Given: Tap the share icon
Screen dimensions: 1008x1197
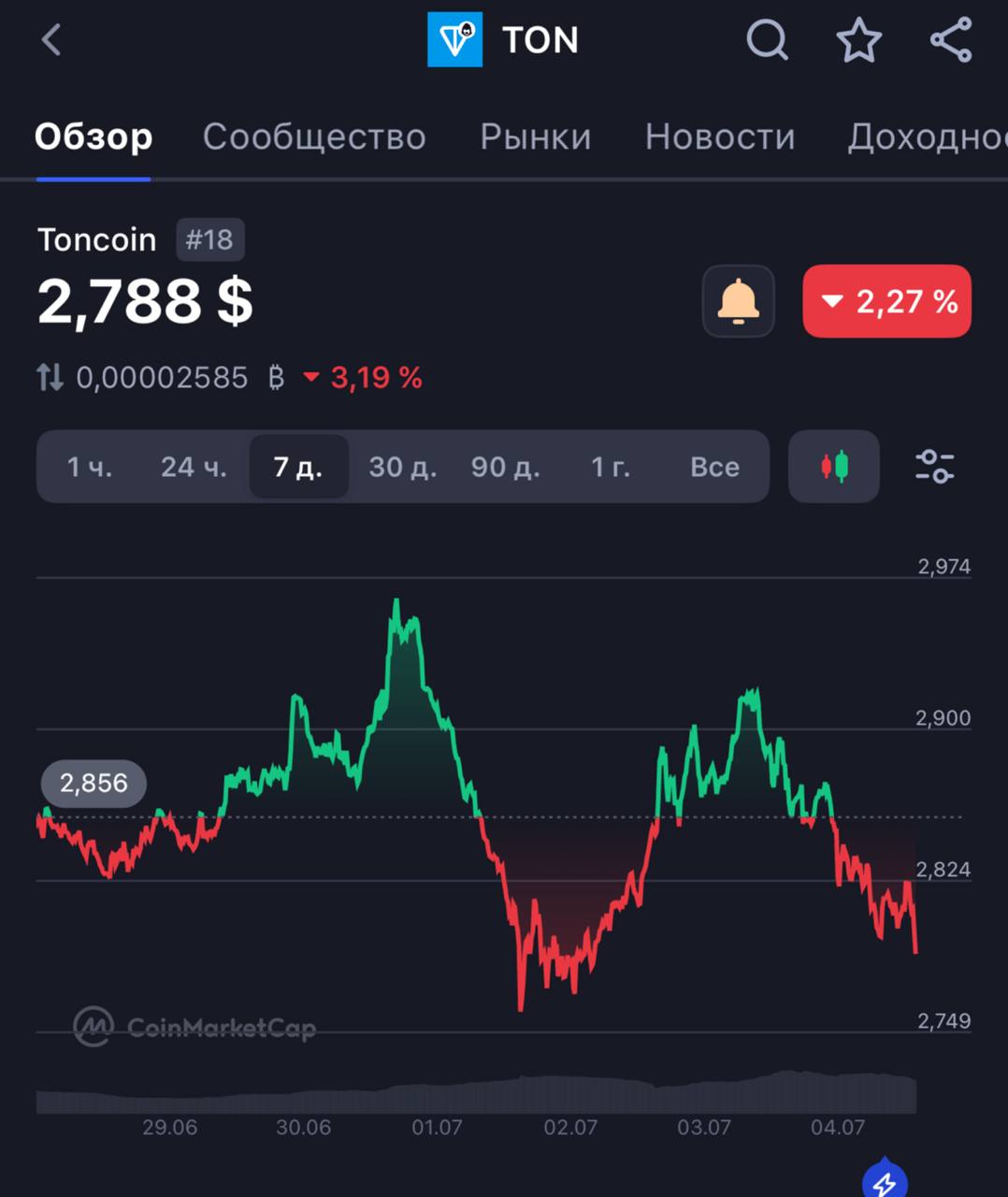Looking at the screenshot, I should (951, 40).
